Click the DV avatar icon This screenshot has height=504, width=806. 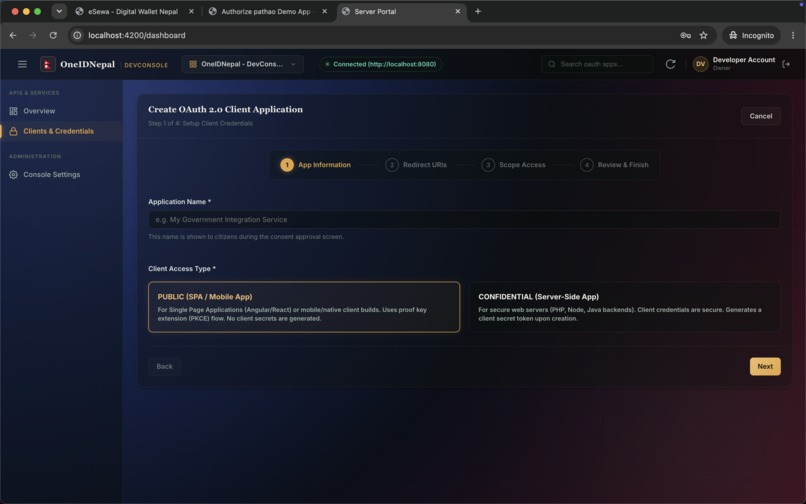(x=700, y=64)
